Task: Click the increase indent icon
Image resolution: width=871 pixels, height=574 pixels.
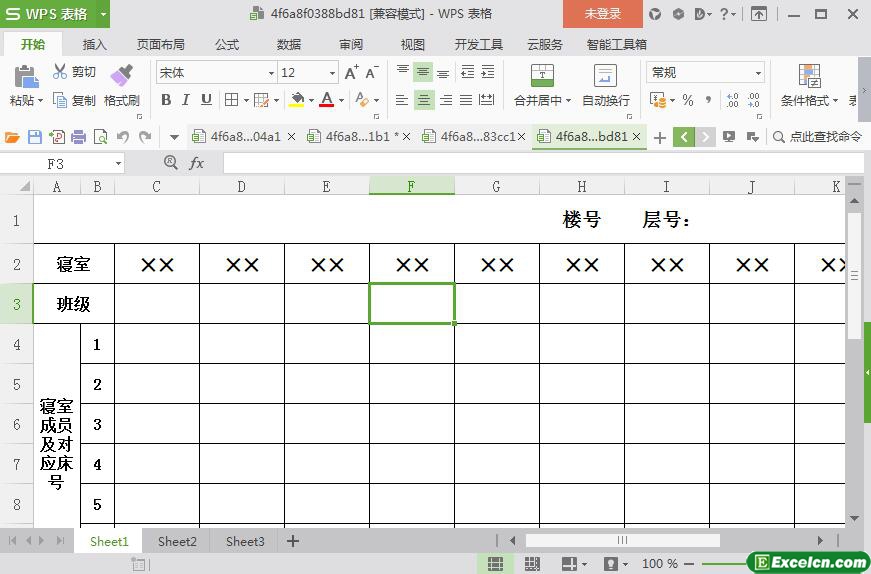Action: pyautogui.click(x=488, y=72)
